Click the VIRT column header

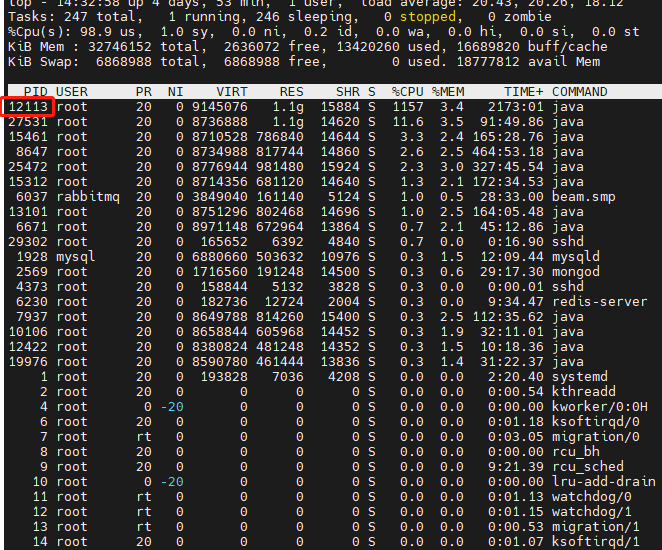point(231,92)
